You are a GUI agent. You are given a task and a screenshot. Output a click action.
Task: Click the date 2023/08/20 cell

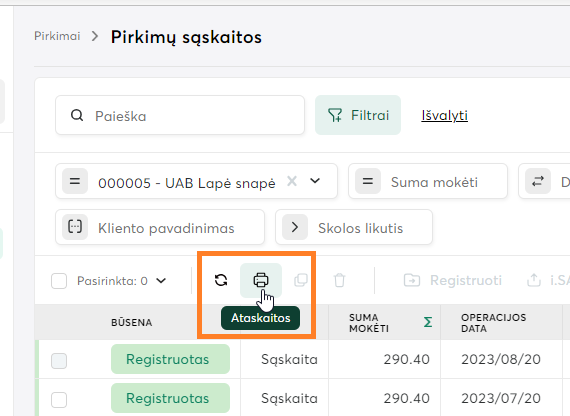501,360
